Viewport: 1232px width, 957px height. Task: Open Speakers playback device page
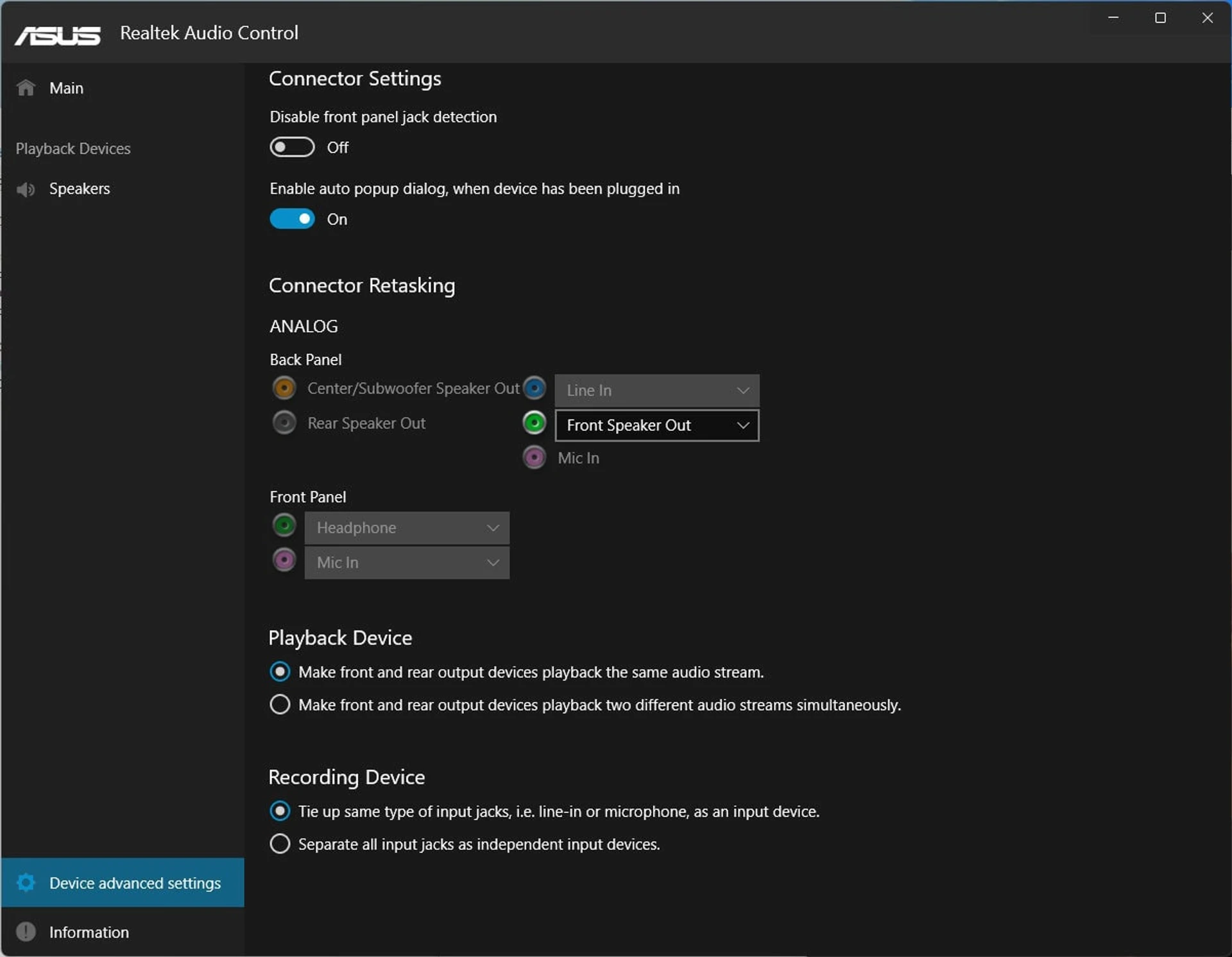point(122,189)
